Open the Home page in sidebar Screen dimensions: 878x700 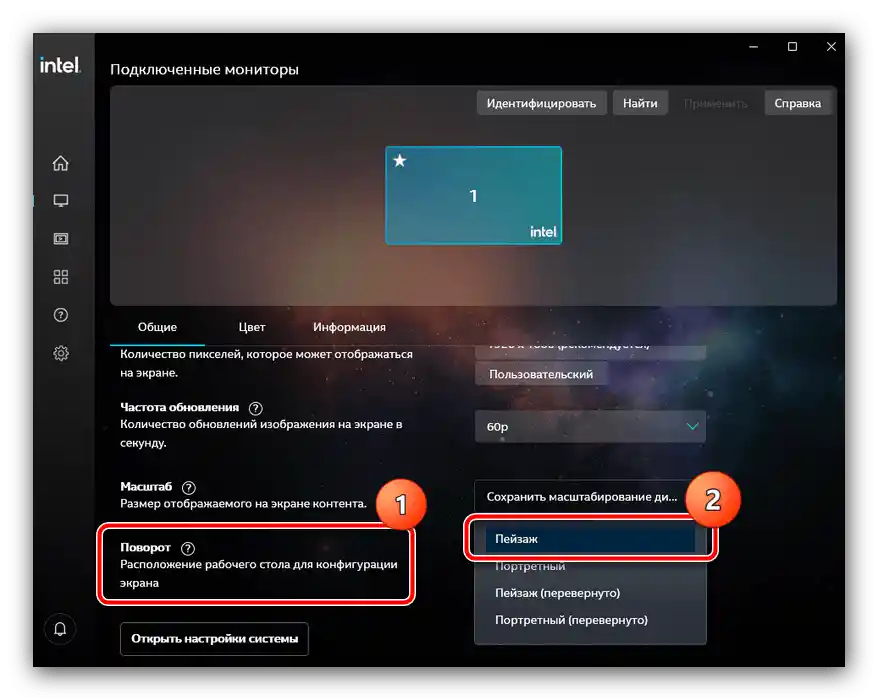point(60,163)
